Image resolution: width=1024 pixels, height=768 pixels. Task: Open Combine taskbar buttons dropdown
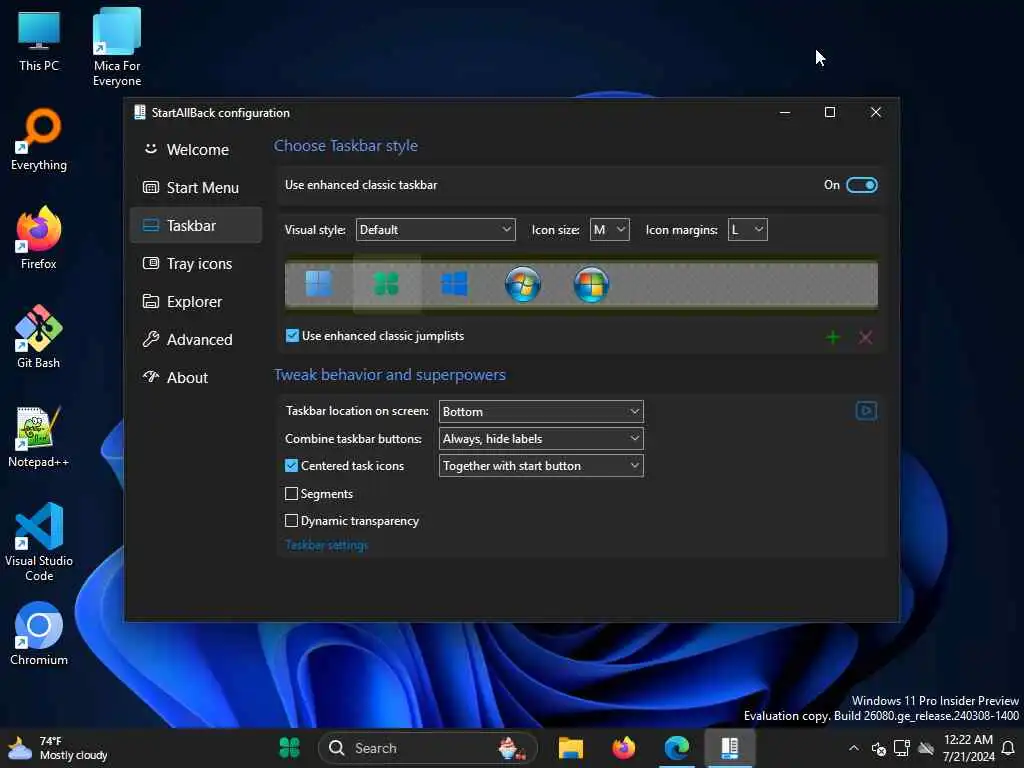click(x=541, y=439)
